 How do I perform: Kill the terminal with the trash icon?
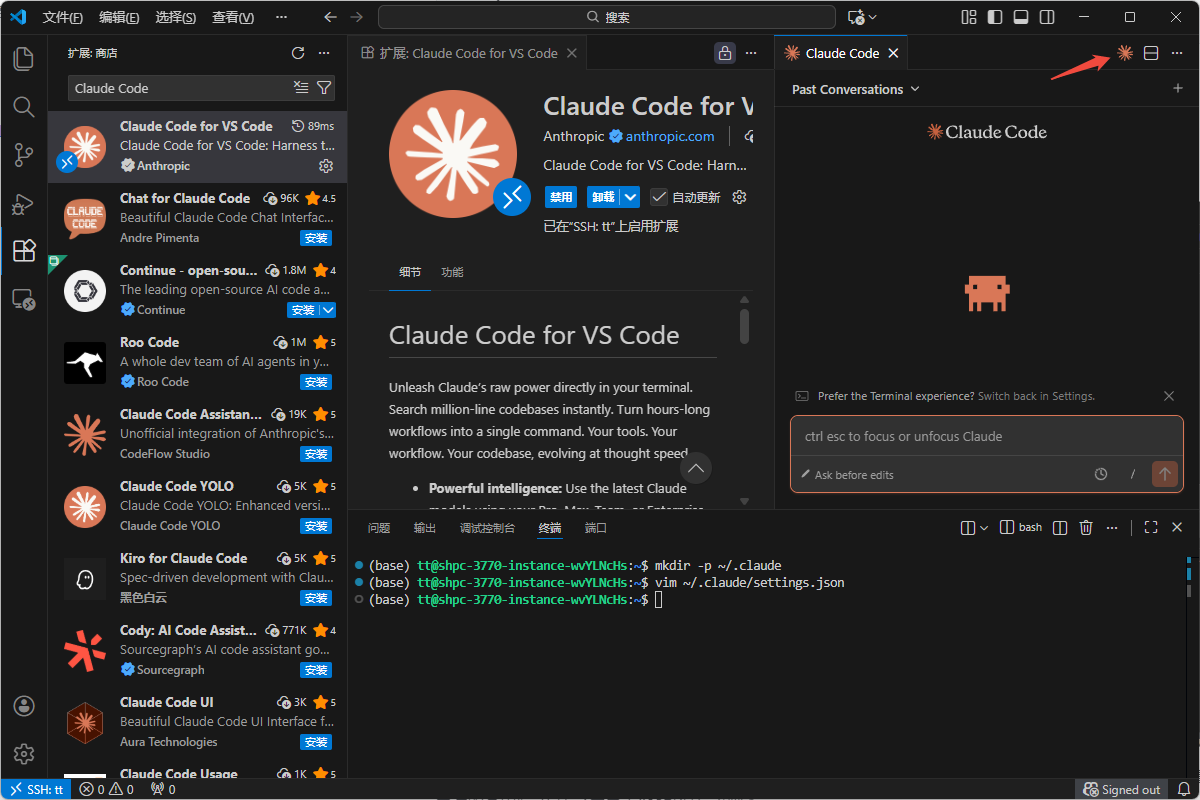click(1086, 527)
